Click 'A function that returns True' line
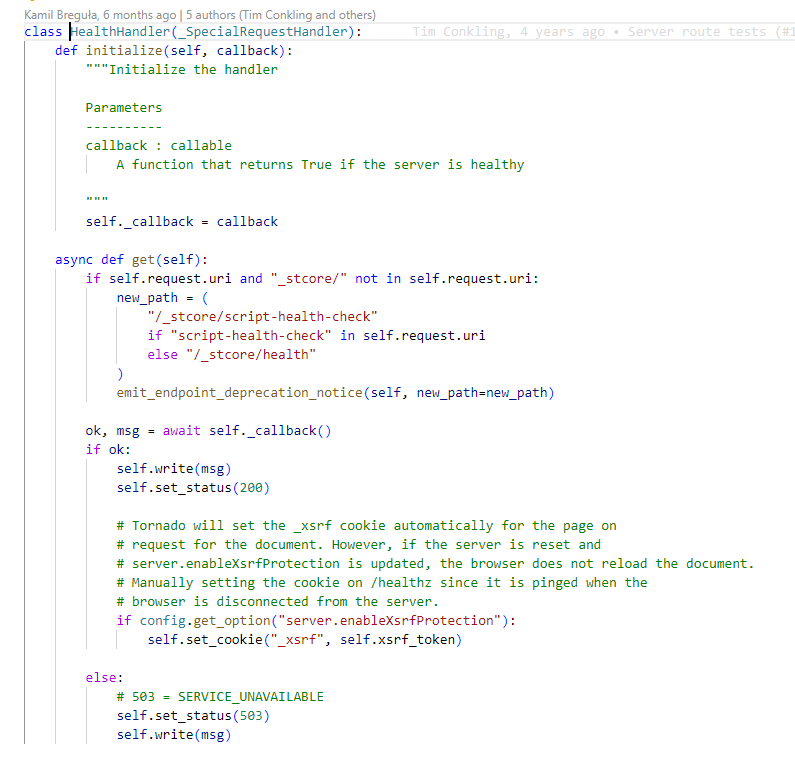795x768 pixels. (x=320, y=165)
